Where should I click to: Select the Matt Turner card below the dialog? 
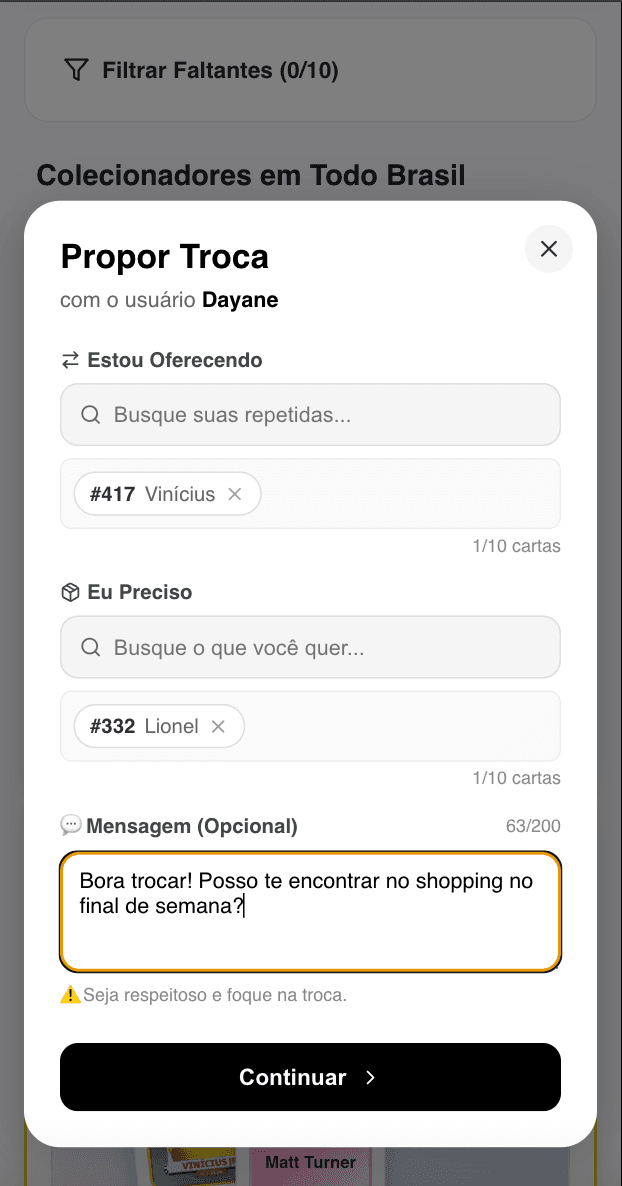[x=310, y=1163]
